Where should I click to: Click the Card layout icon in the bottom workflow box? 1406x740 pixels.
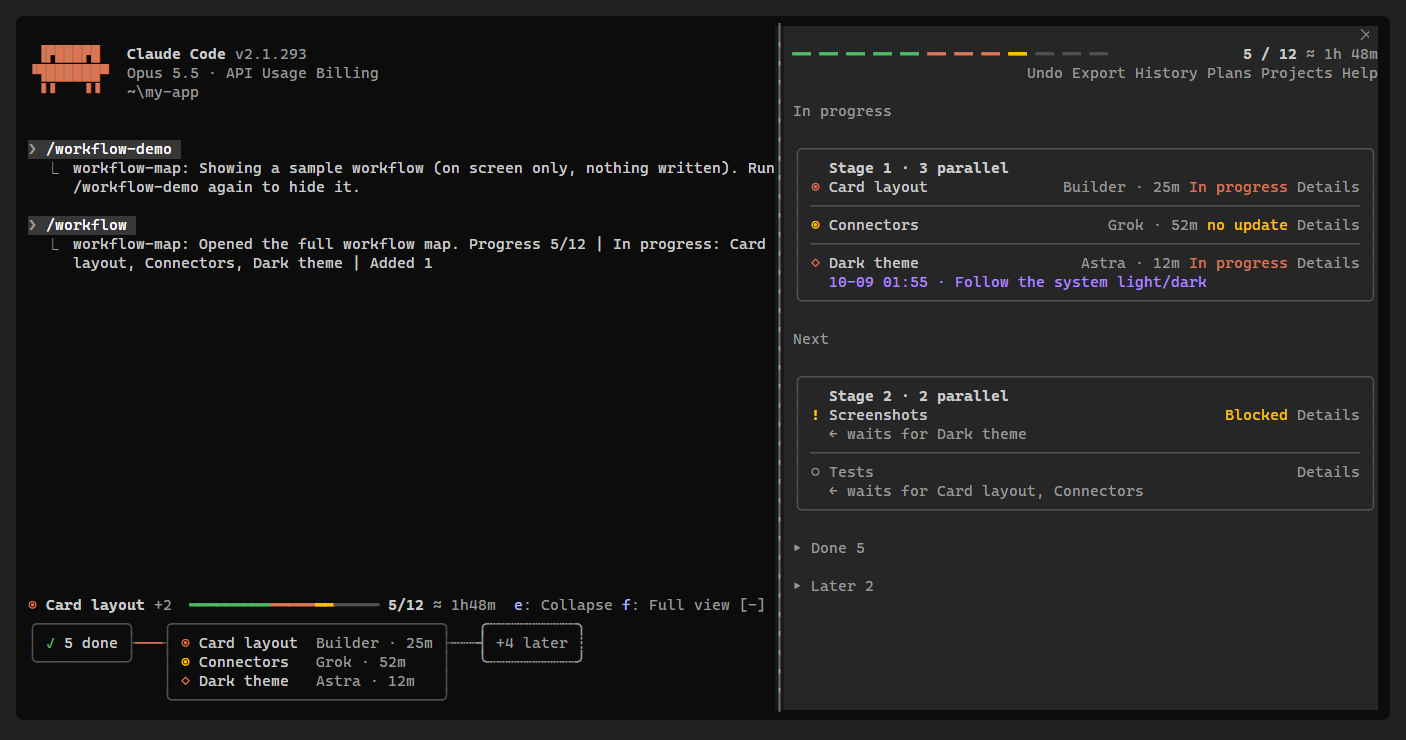tap(185, 643)
